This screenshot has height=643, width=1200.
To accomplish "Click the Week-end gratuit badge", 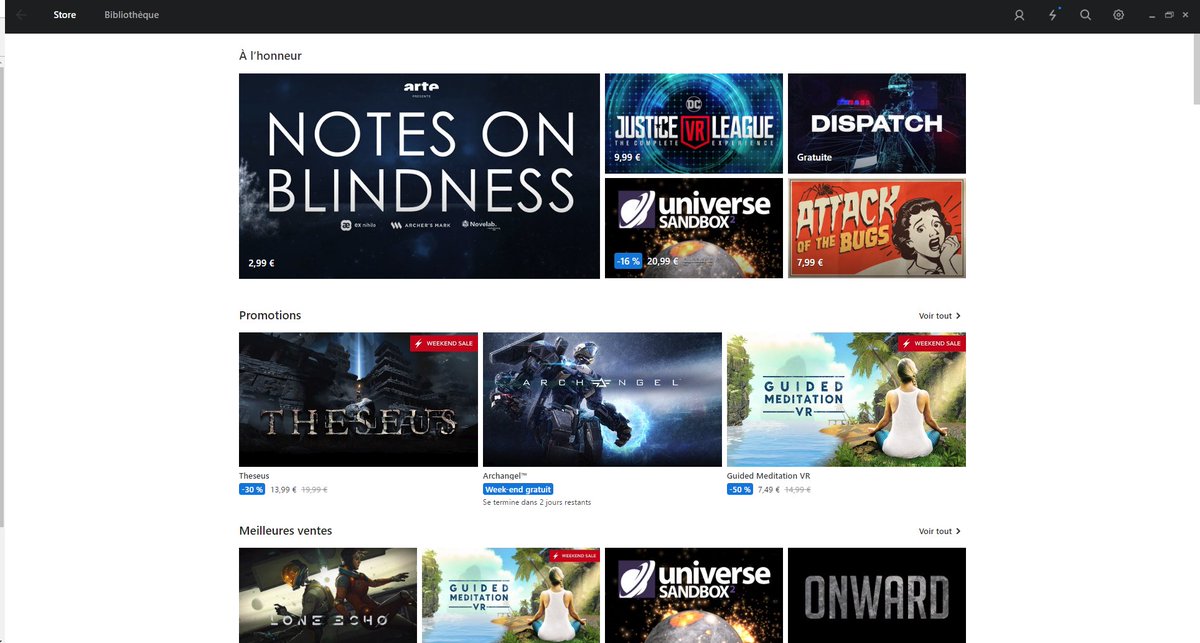I will [518, 490].
